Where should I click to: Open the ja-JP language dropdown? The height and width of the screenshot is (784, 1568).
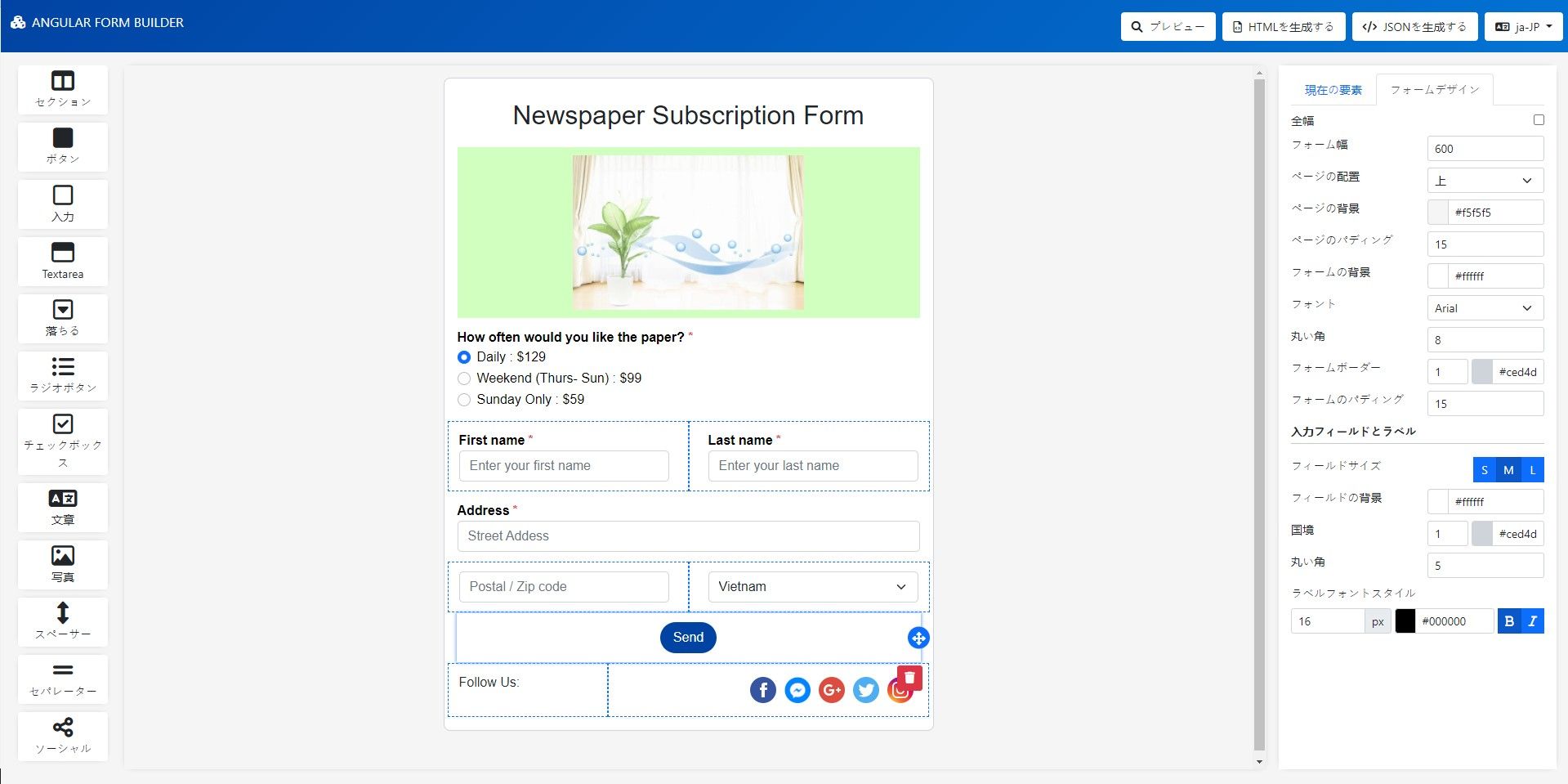(1523, 26)
